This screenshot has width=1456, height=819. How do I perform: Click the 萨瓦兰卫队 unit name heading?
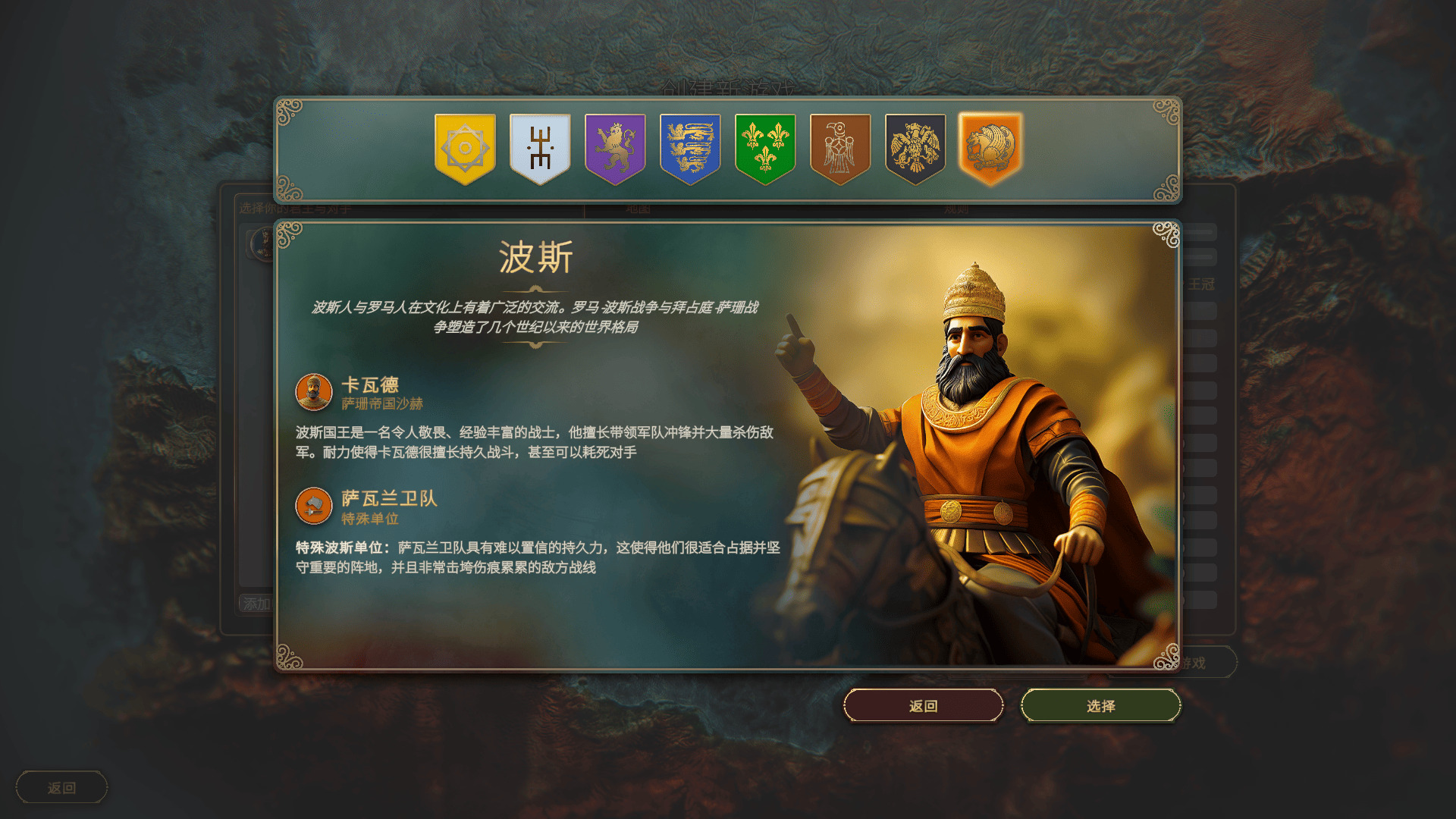(x=389, y=498)
